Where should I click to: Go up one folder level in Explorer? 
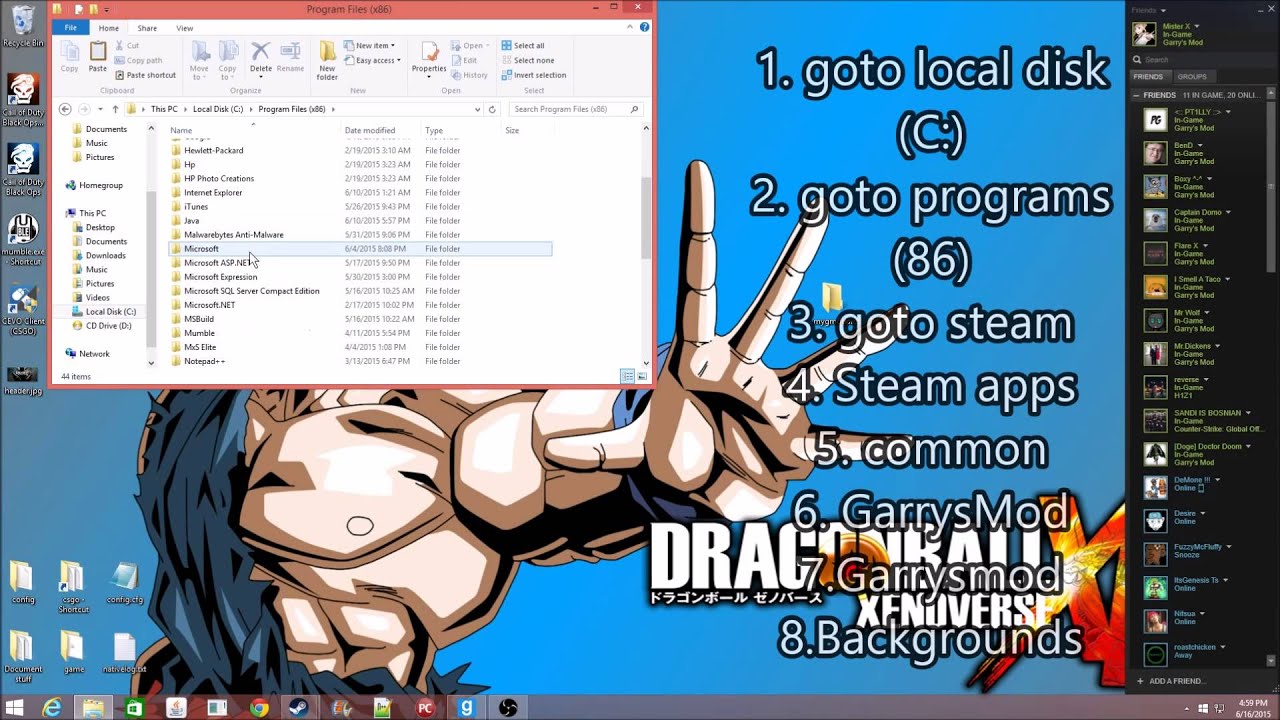tap(115, 109)
